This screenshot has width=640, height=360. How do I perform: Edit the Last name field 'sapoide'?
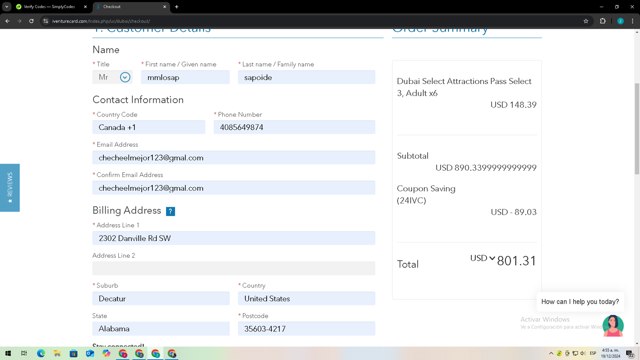[307, 77]
